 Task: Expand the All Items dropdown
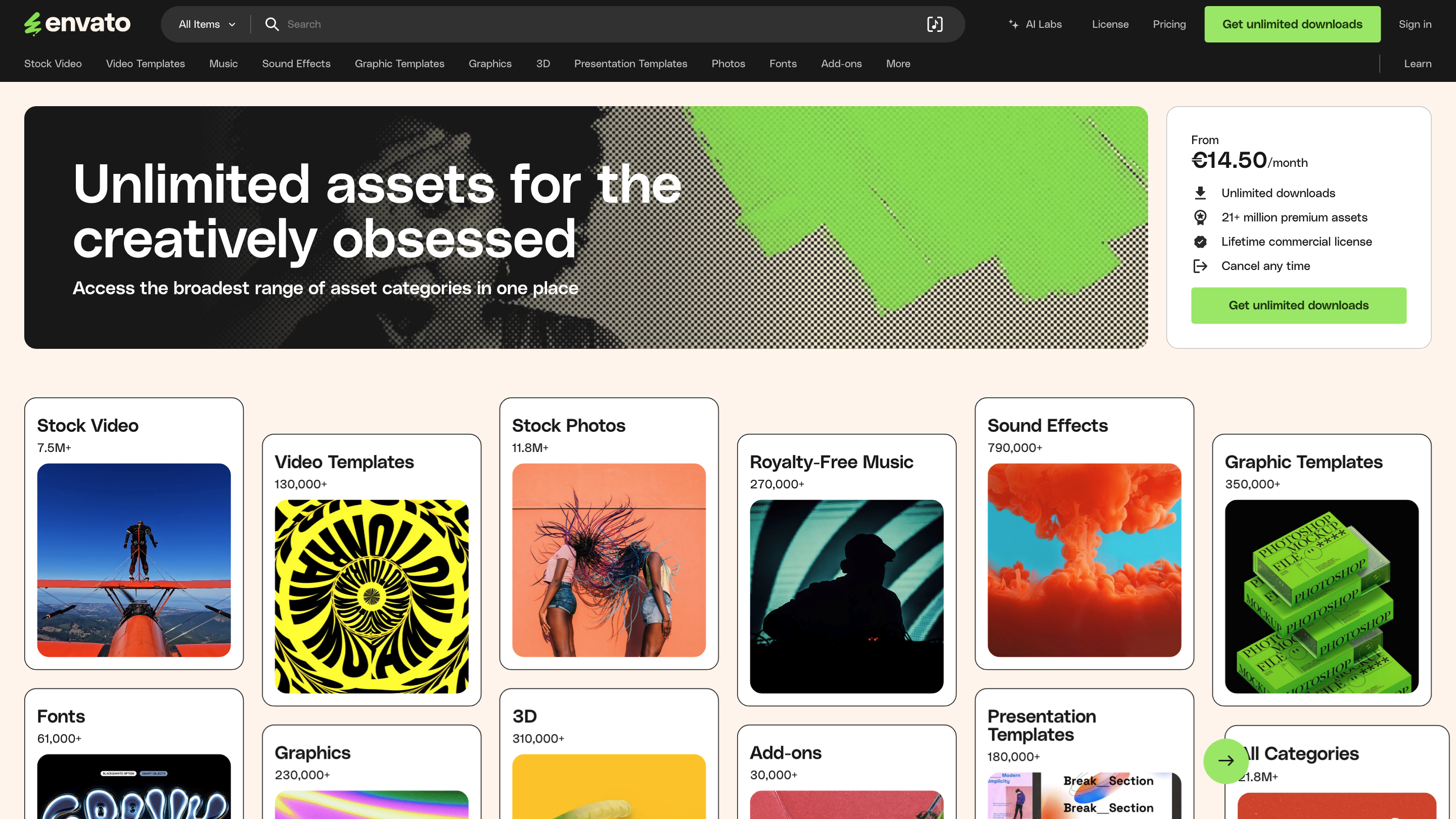coord(207,24)
